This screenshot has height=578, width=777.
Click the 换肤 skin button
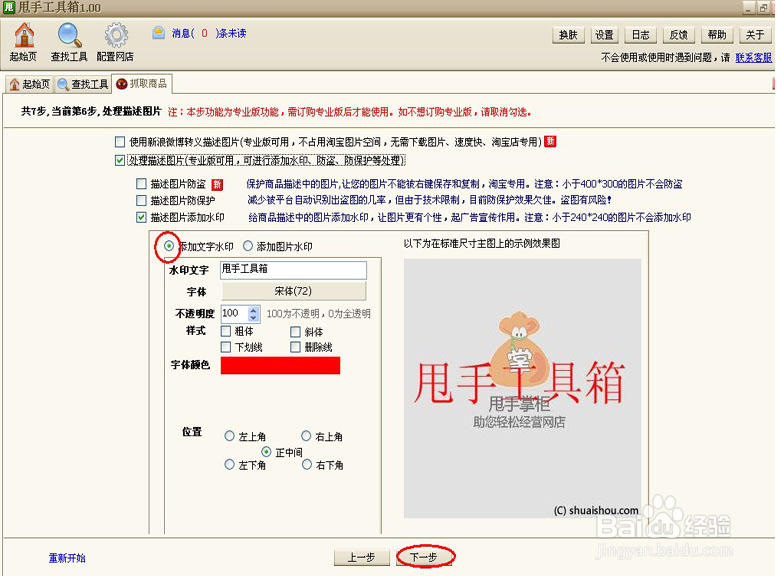(568, 35)
